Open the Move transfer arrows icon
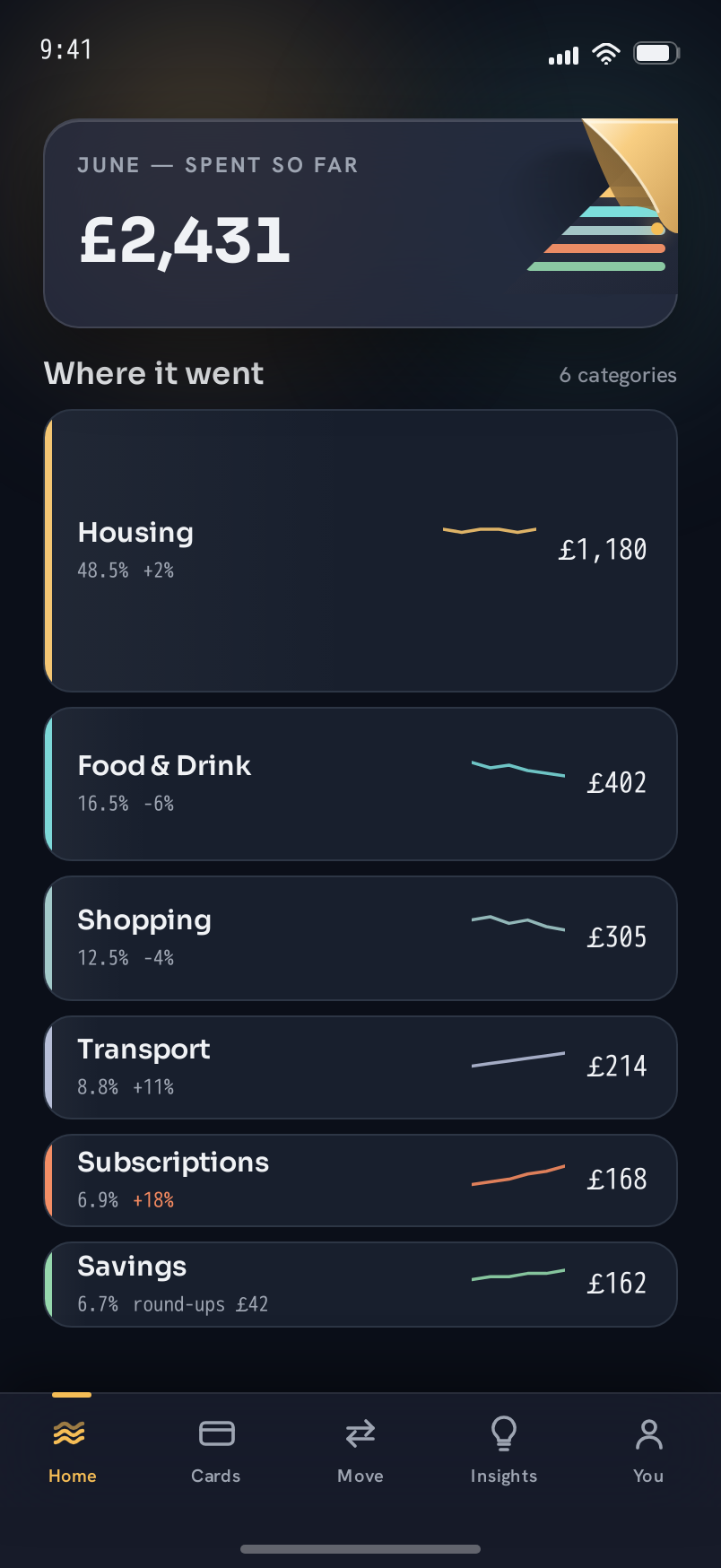The width and height of the screenshot is (721, 1568). click(360, 1433)
